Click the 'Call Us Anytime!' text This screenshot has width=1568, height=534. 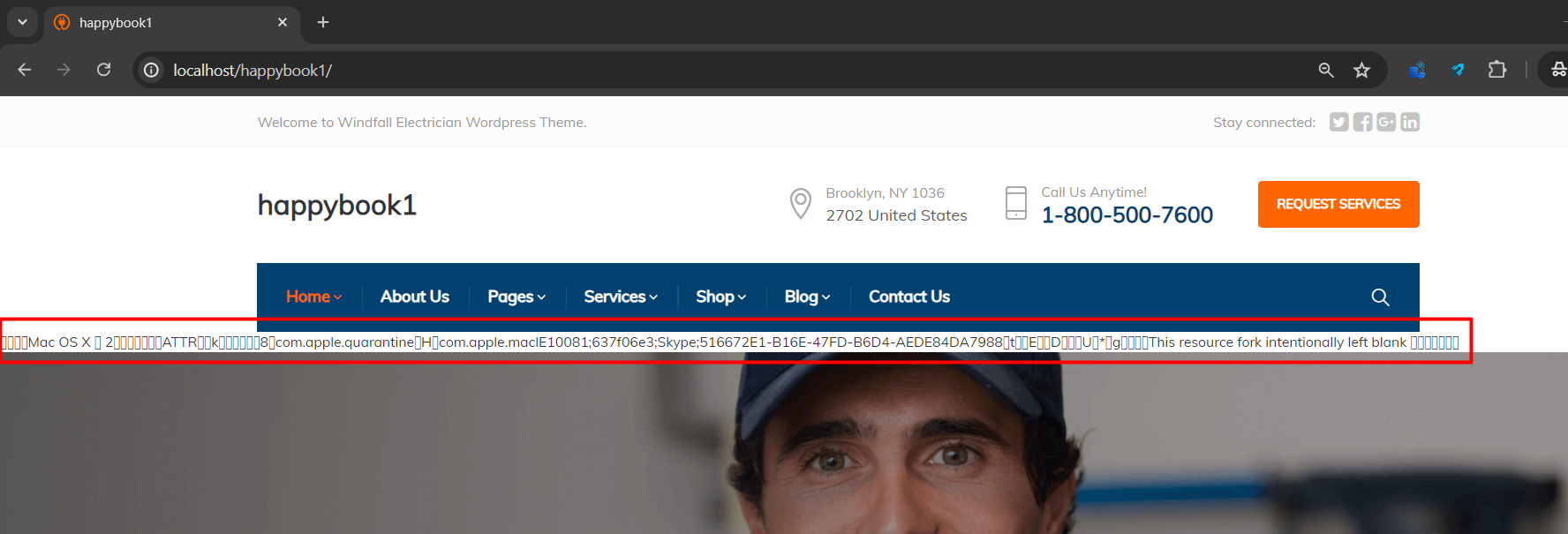point(1094,192)
